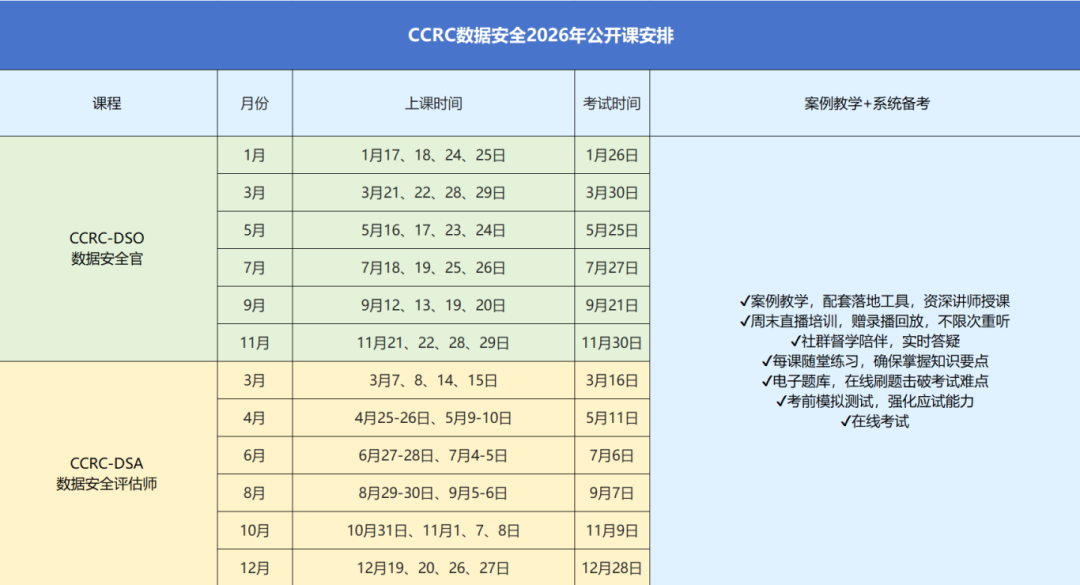The width and height of the screenshot is (1080, 585).
Task: Select the 11月30日 exam date cell
Action: click(x=612, y=342)
